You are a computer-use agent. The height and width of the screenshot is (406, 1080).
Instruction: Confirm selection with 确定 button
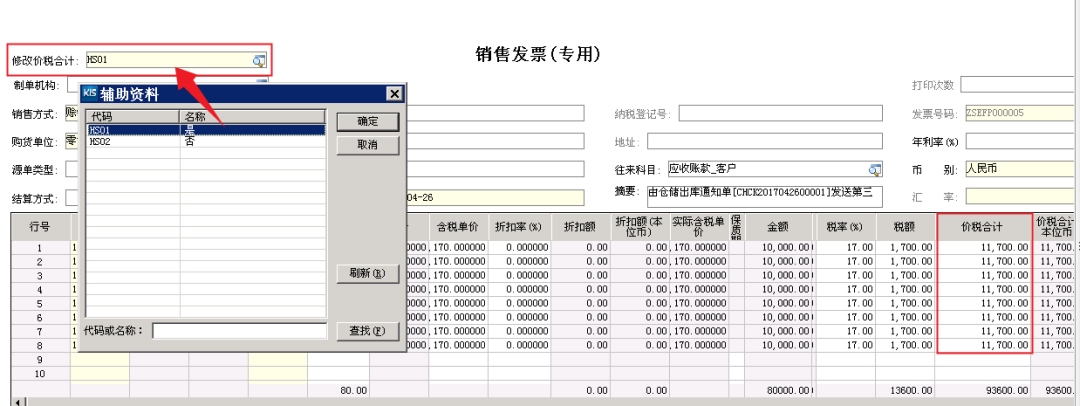(x=368, y=121)
